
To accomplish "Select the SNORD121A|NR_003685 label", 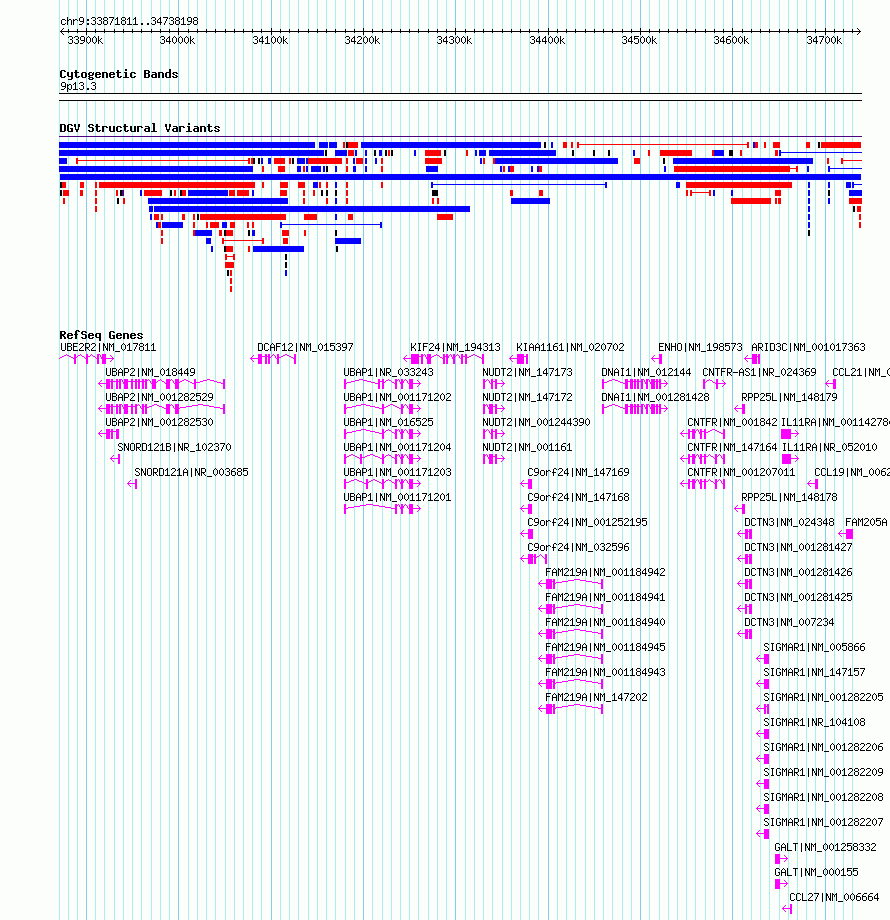I will (191, 472).
